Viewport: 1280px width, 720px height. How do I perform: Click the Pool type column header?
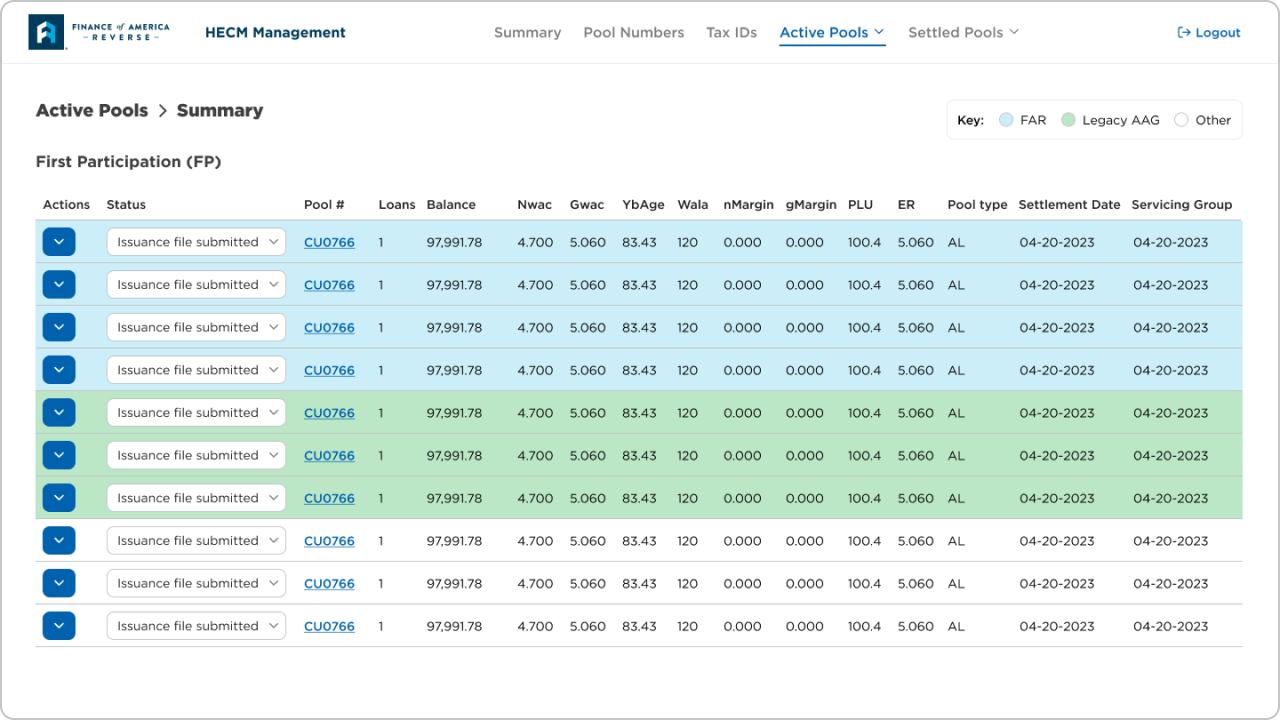(978, 204)
